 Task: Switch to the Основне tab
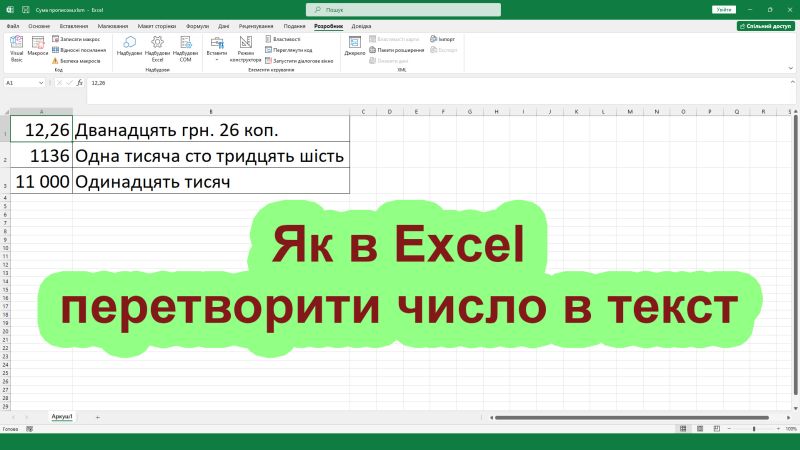39,26
